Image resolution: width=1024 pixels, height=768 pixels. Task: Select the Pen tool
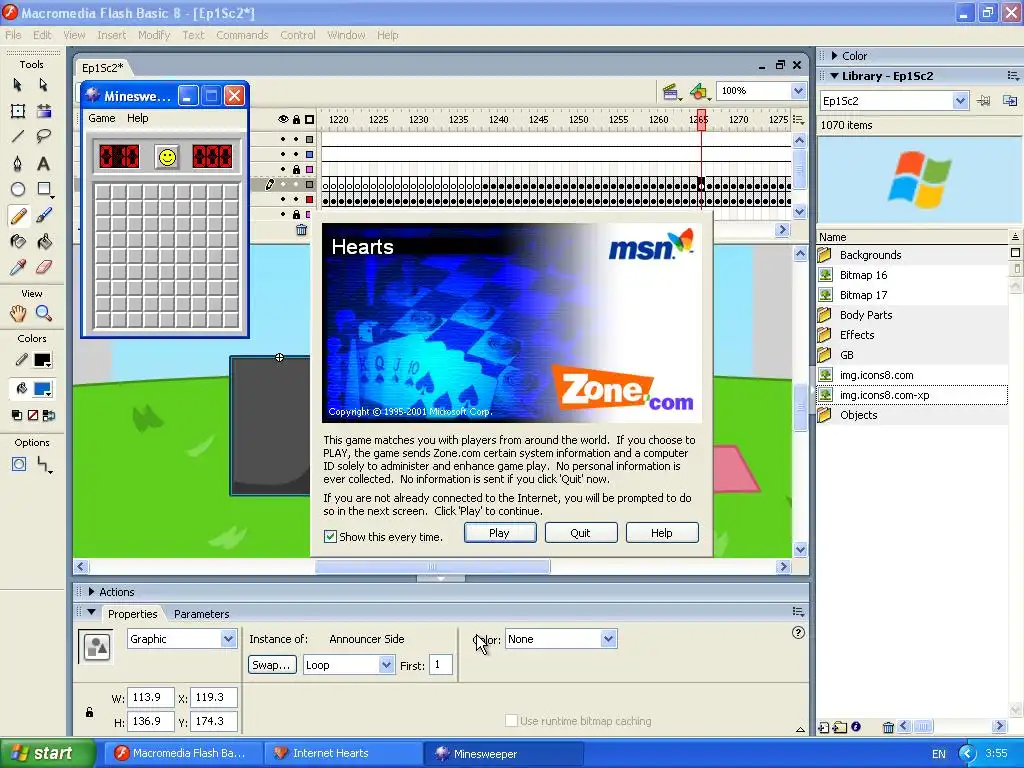18,163
